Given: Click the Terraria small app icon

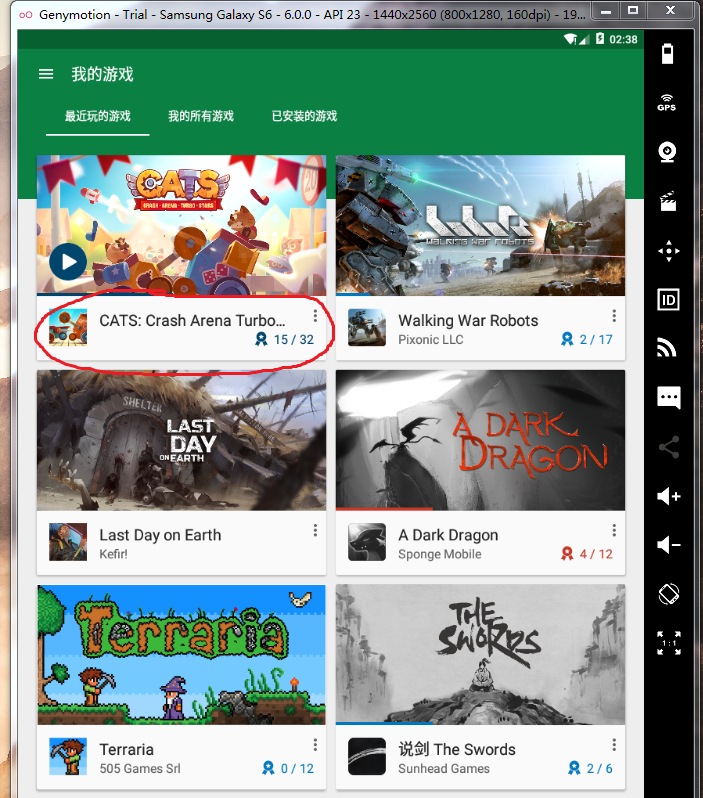Looking at the screenshot, I should (x=68, y=756).
